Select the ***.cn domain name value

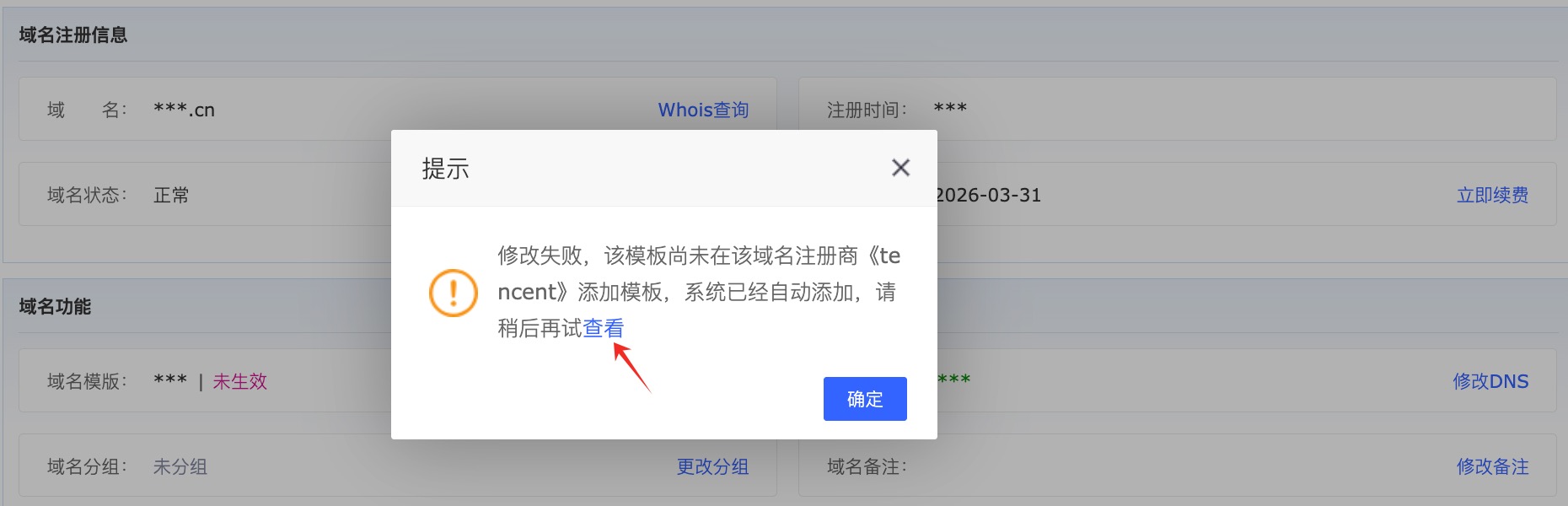pyautogui.click(x=184, y=110)
